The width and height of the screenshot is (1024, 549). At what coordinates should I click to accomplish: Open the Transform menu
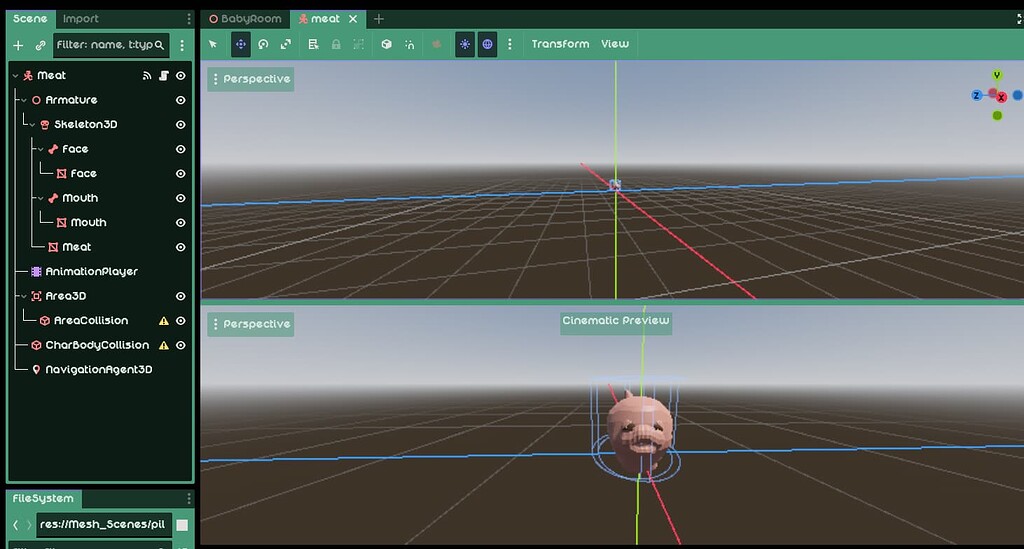(x=560, y=44)
